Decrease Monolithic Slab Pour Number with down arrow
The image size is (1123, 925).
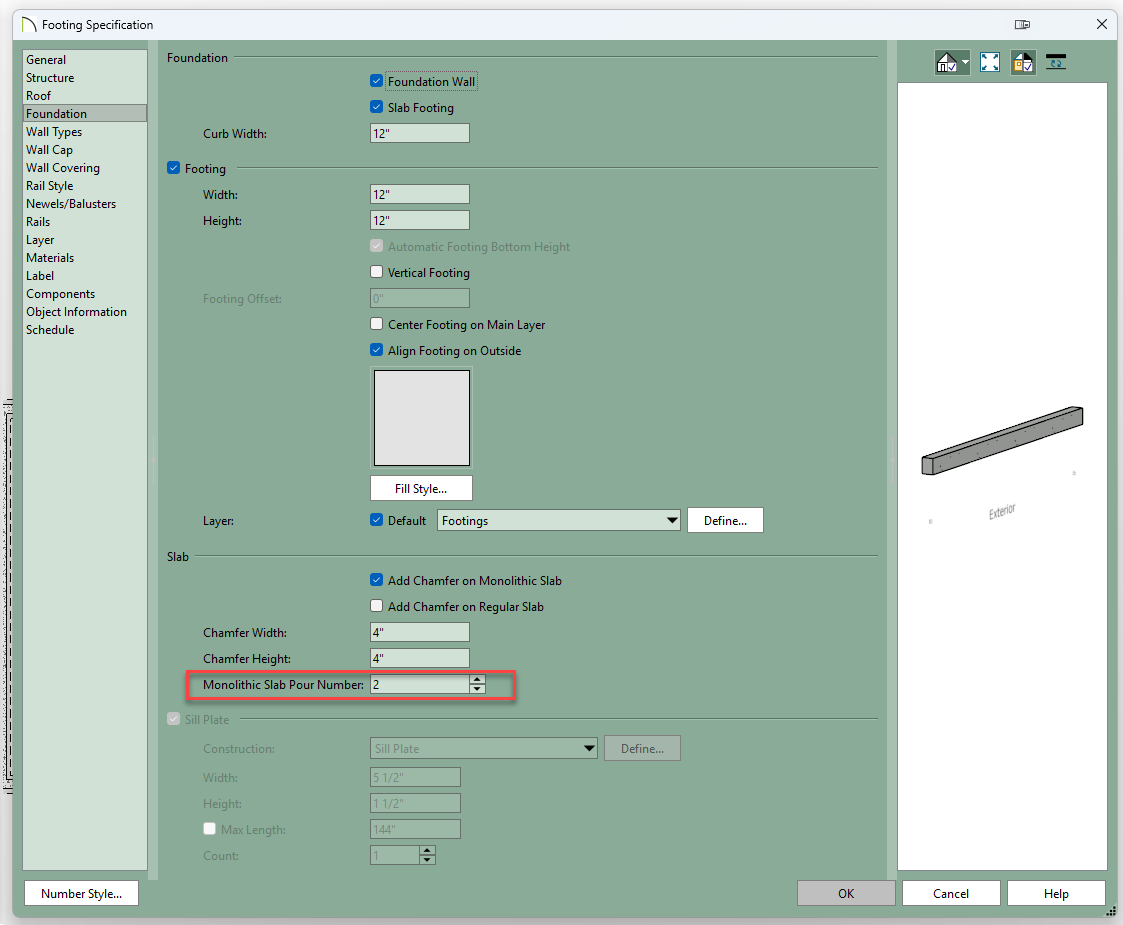(477, 689)
